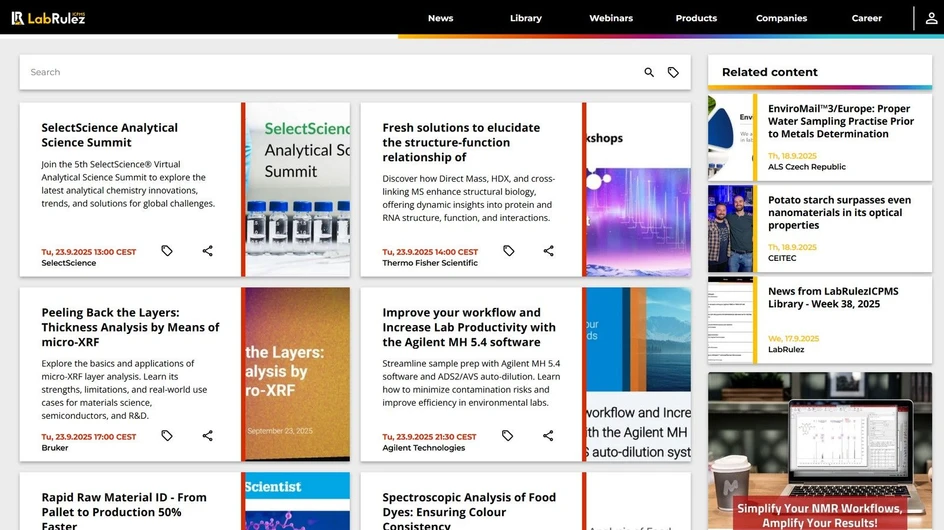
Task: Share the Thermo Fisher Scientific webinar
Action: pos(549,251)
